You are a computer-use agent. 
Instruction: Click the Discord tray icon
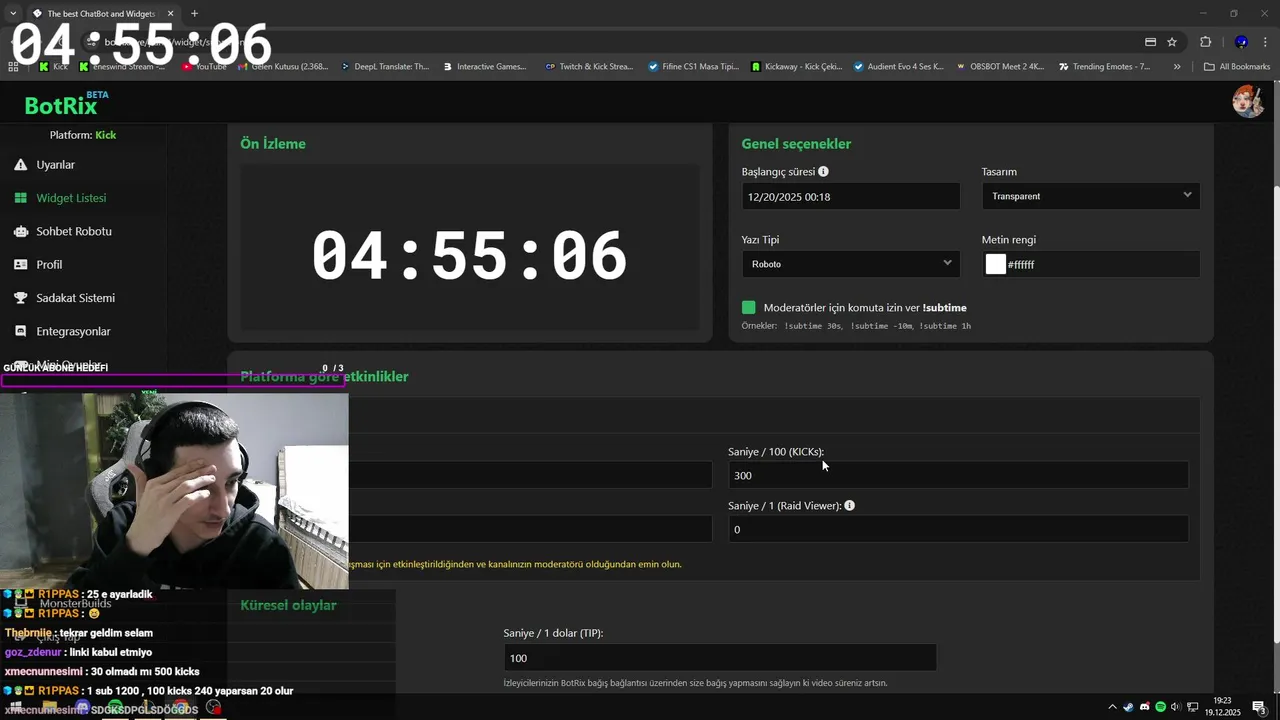1145,707
